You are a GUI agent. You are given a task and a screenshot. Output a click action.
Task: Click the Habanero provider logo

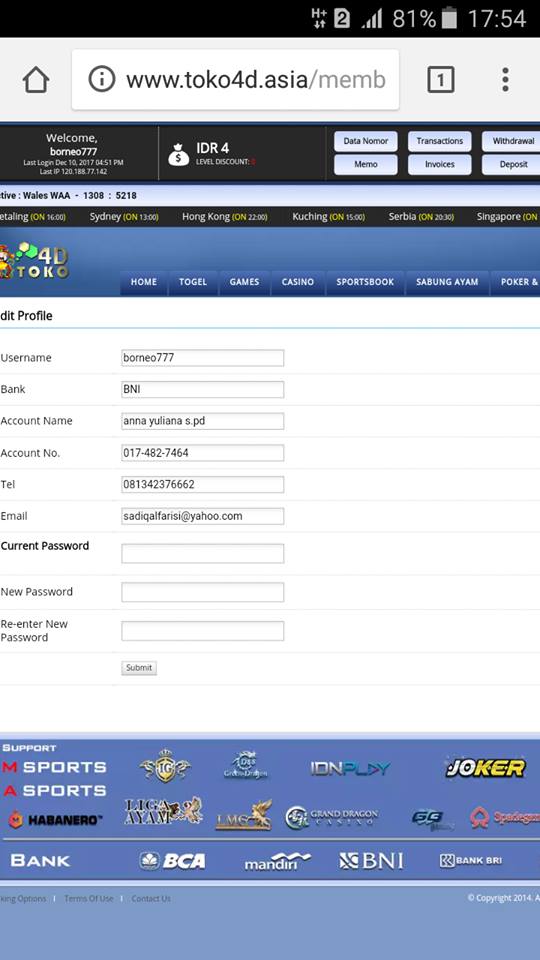point(56,819)
